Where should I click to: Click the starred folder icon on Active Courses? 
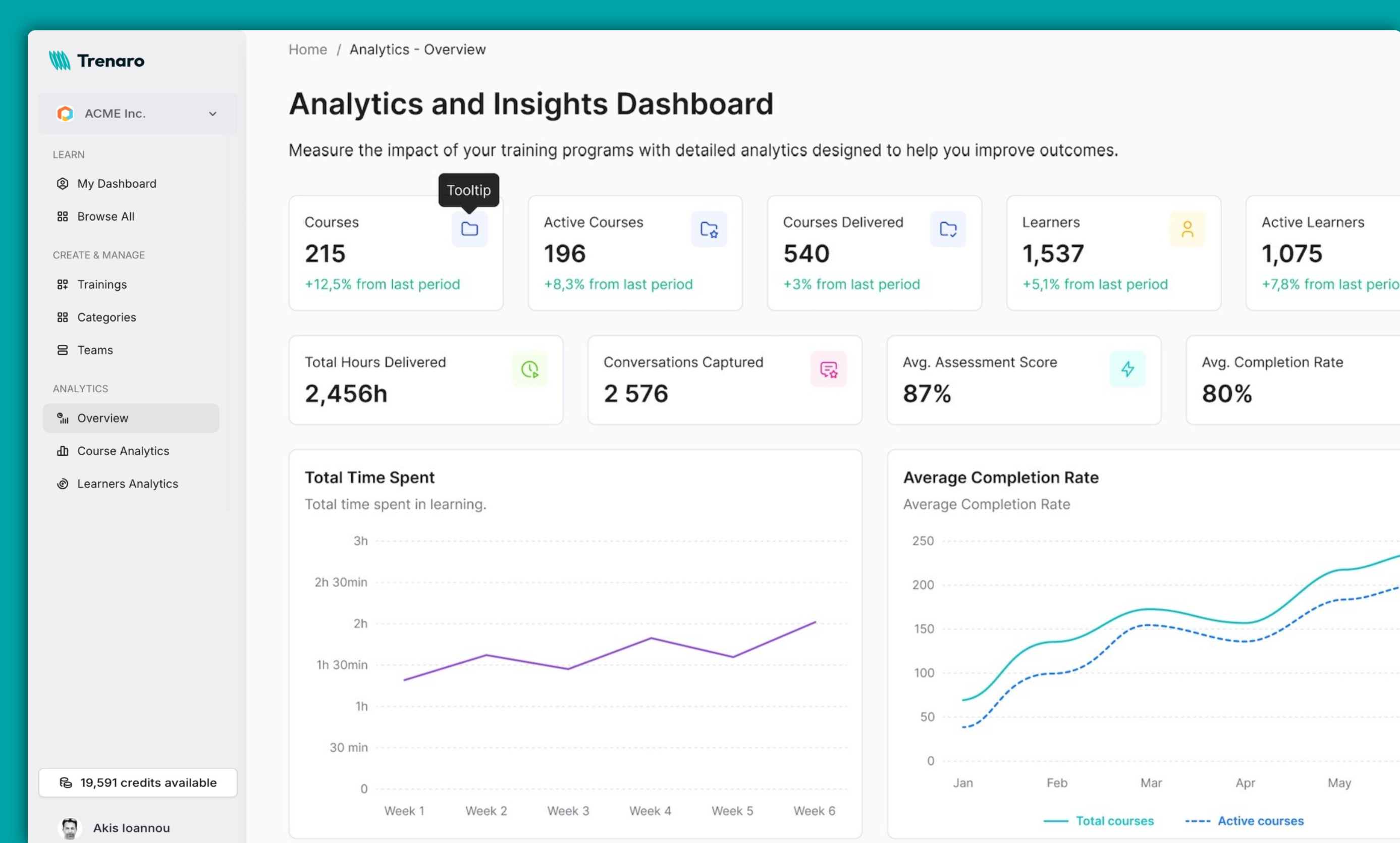(708, 229)
